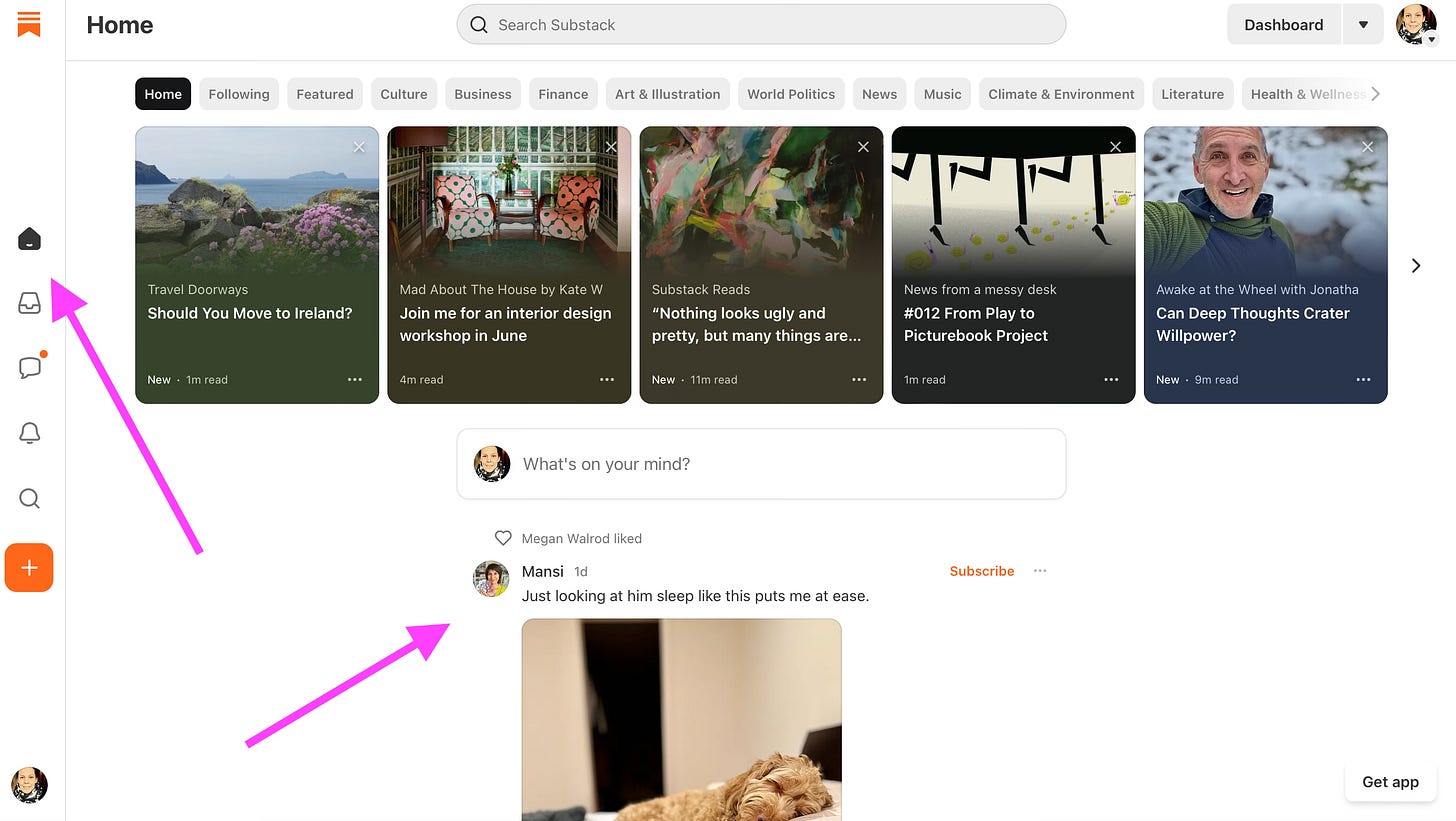The height and width of the screenshot is (821, 1456).
Task: Dismiss the Picturebook Project card
Action: pos(1115,147)
